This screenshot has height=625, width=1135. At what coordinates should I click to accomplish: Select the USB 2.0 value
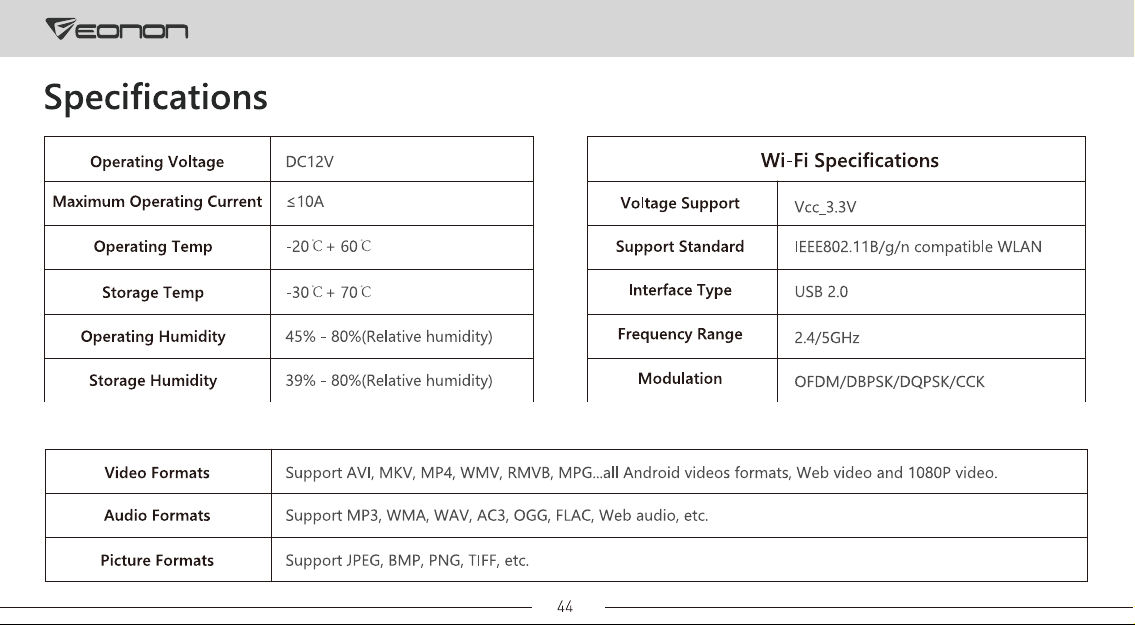tap(821, 292)
